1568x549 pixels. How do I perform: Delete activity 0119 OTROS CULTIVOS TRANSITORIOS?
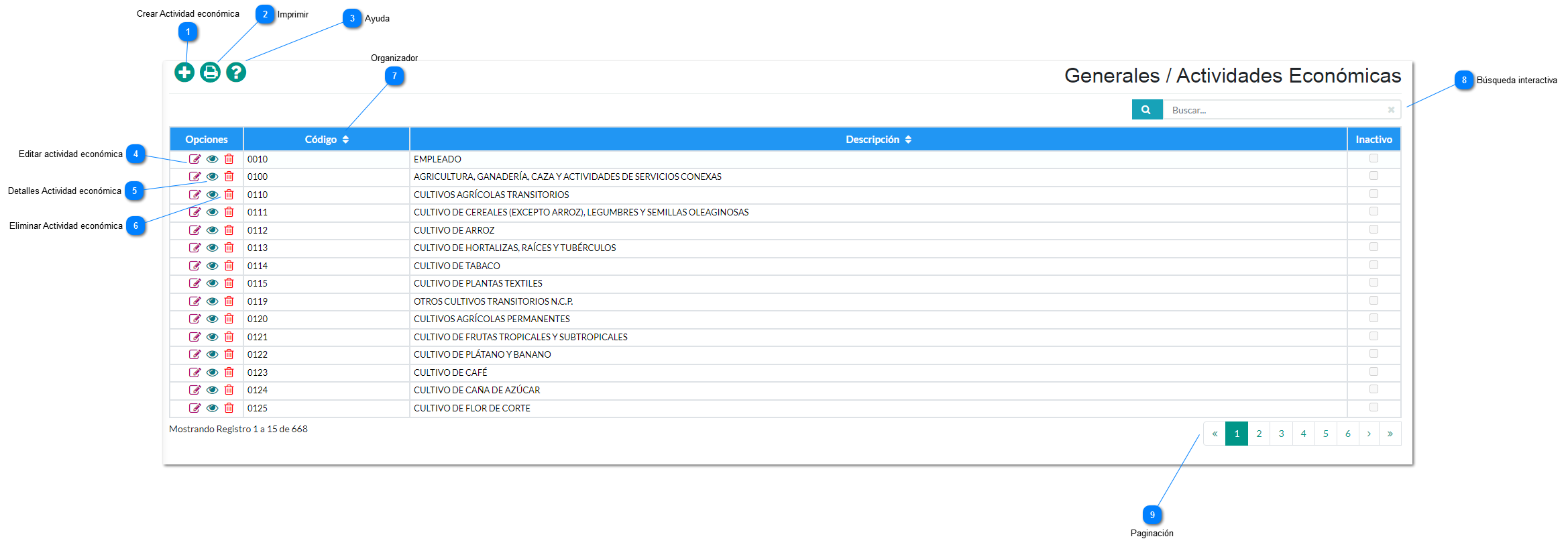click(x=229, y=301)
